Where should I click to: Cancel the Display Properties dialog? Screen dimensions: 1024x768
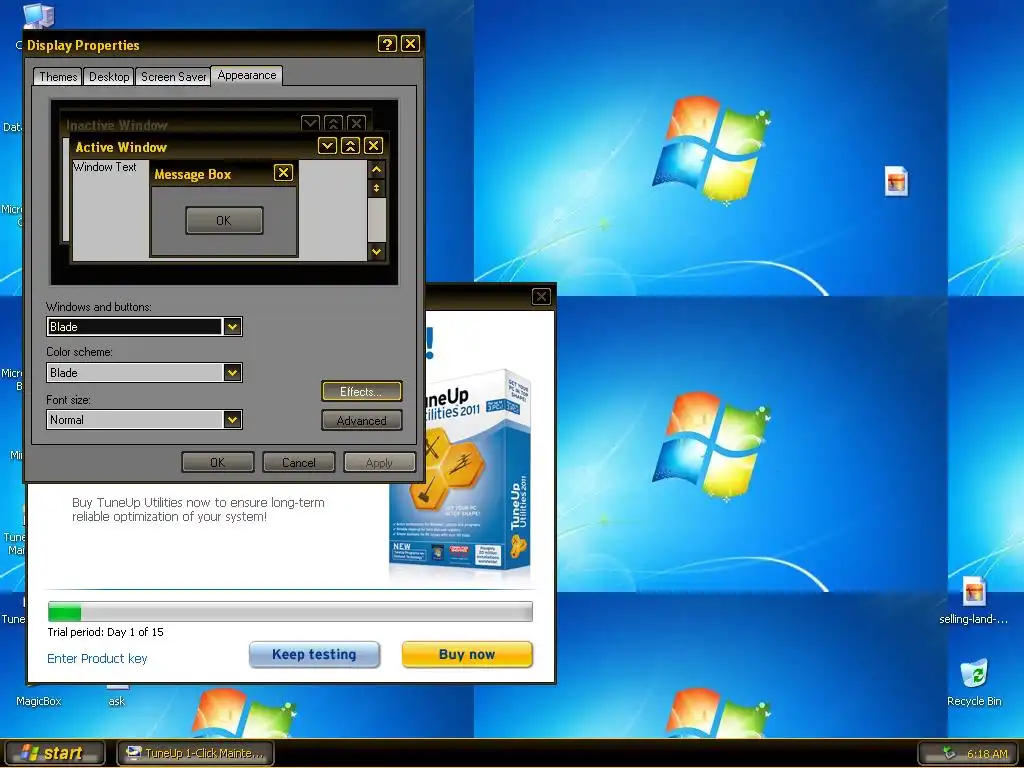point(298,462)
